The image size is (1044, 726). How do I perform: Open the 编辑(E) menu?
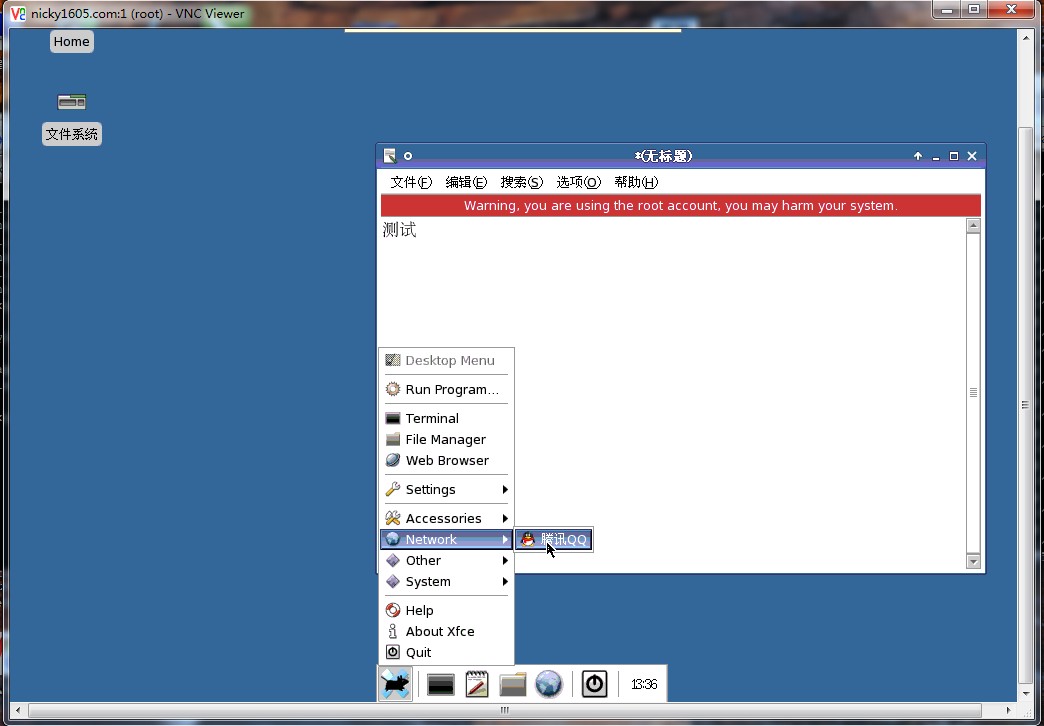coord(466,182)
